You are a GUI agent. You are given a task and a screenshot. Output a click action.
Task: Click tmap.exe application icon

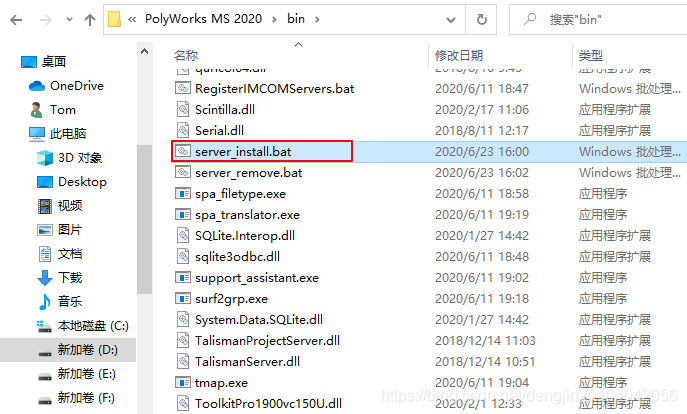coord(183,382)
